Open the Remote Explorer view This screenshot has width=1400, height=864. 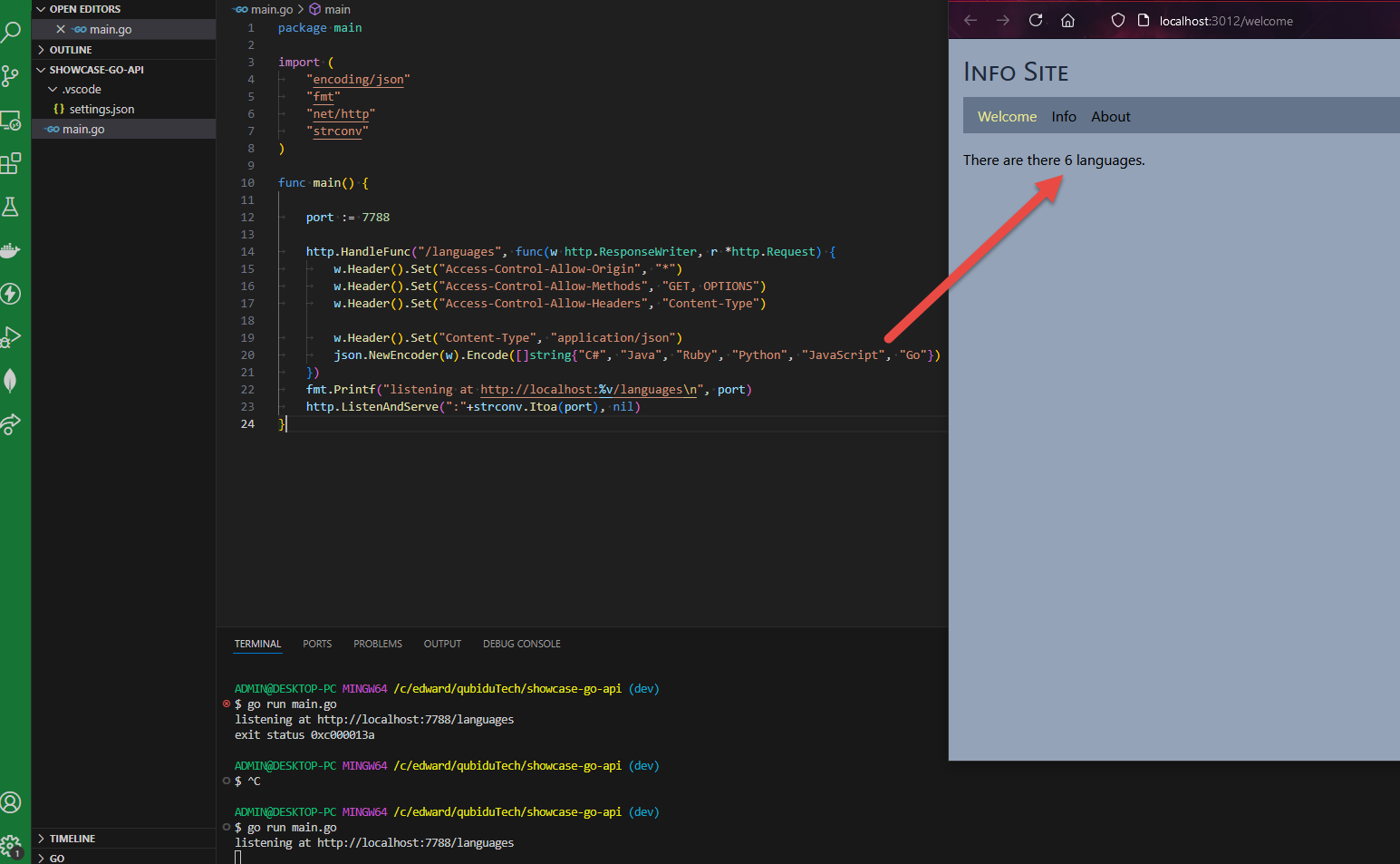click(x=11, y=120)
